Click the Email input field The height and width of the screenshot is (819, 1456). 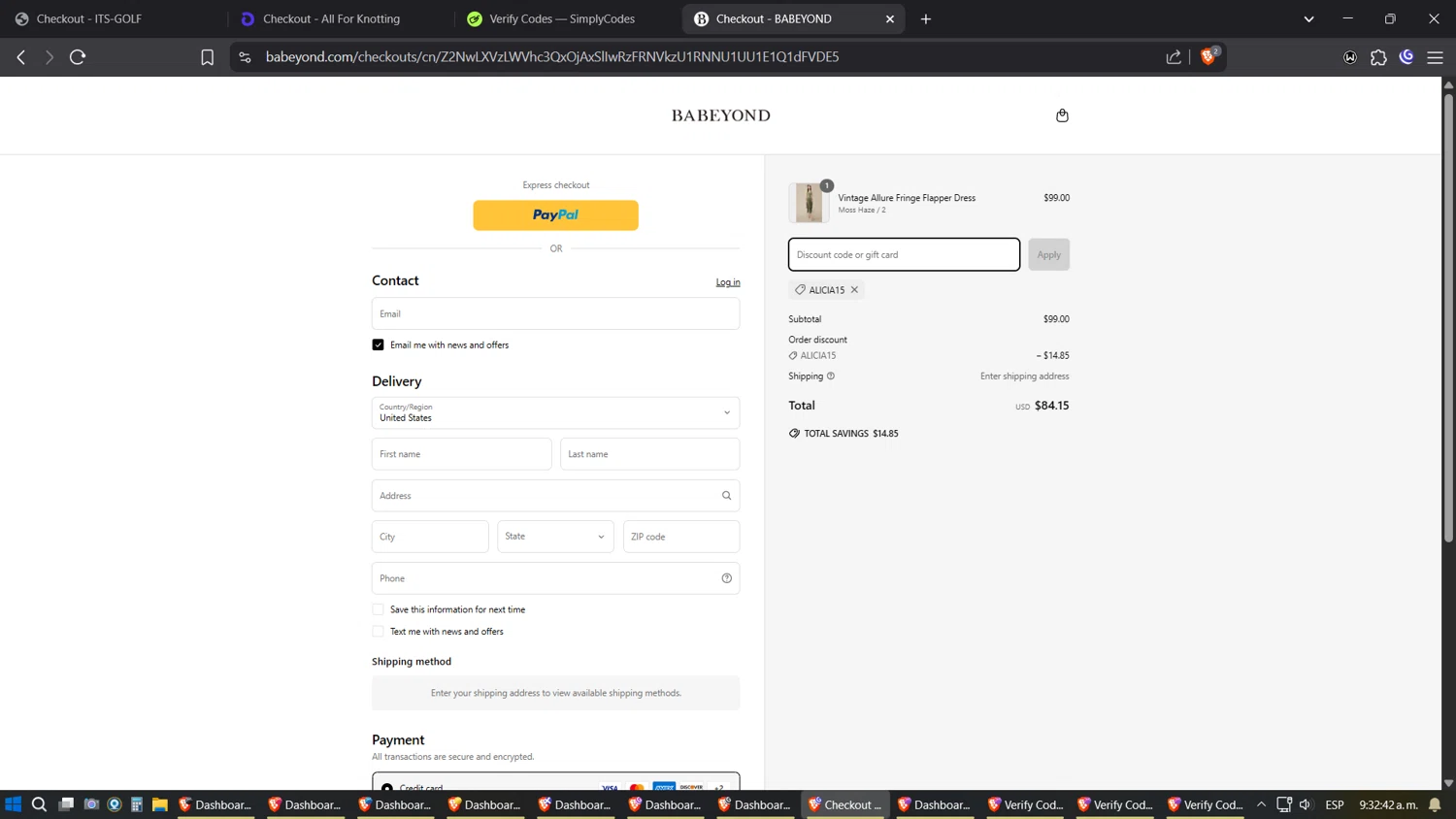click(555, 313)
